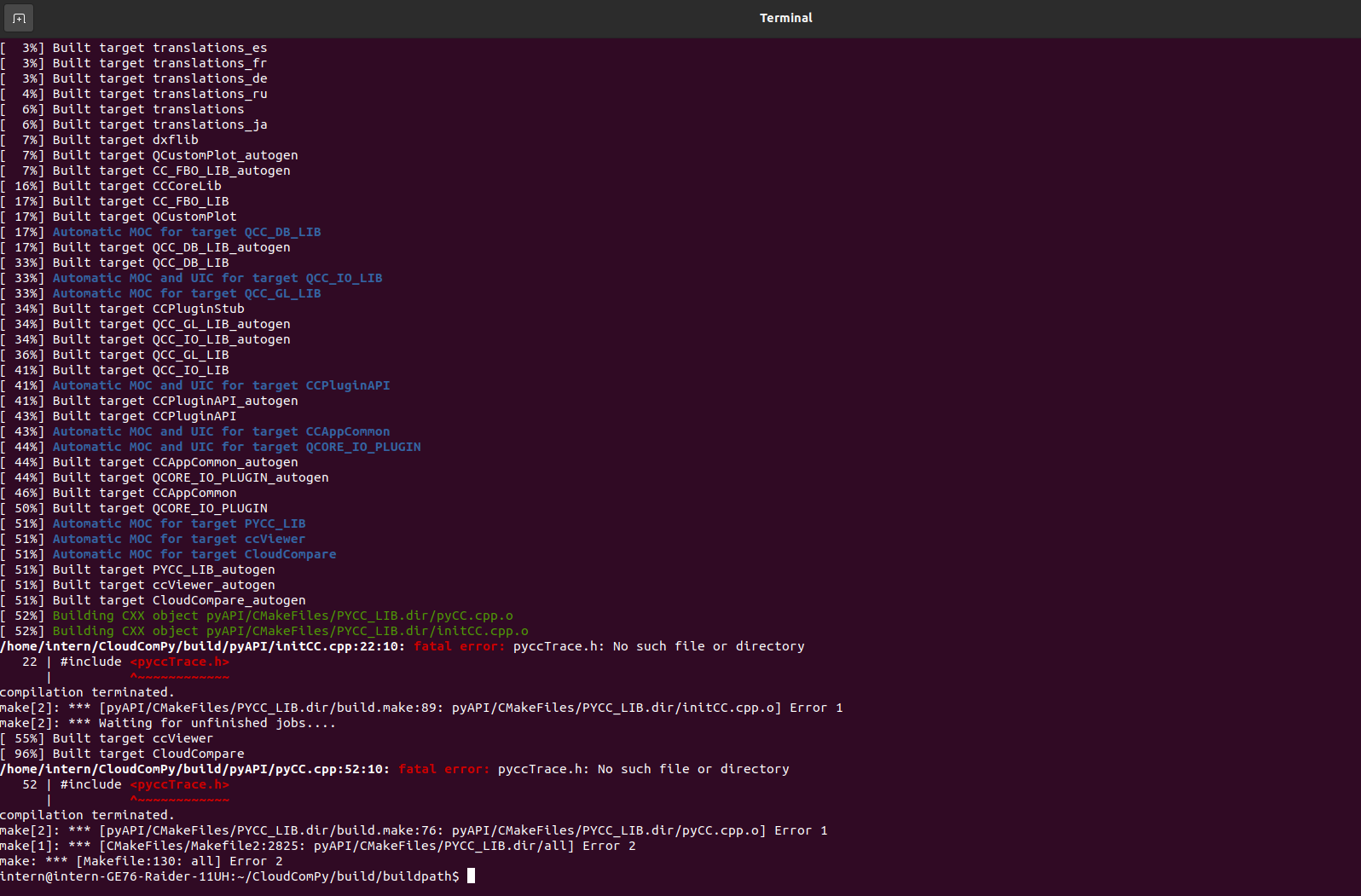The image size is (1361, 896).
Task: Click '#include <pyccTrace.h>' on line 52
Action: (x=145, y=784)
